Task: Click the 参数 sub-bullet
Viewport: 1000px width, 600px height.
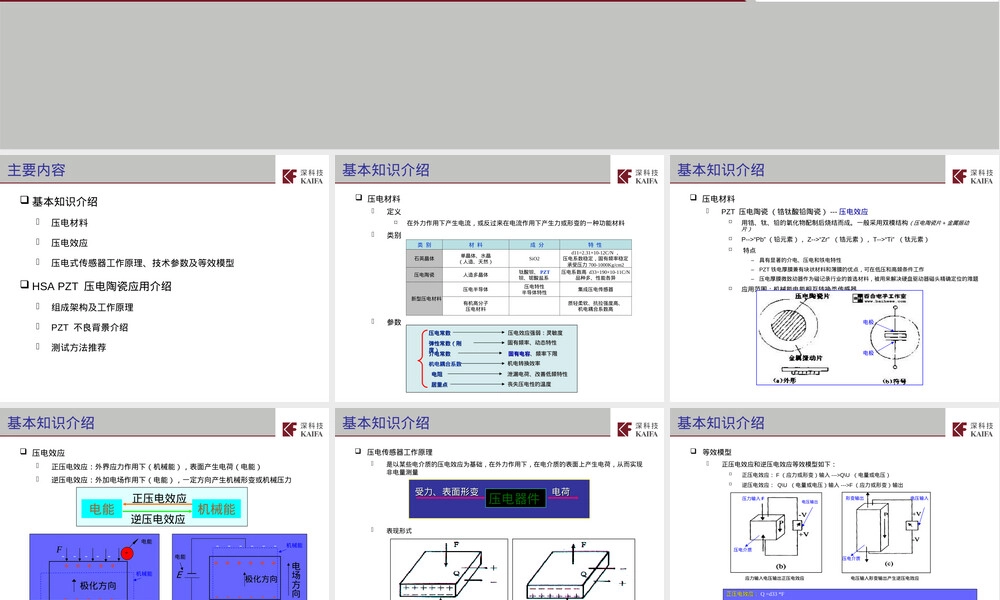Action: [x=393, y=322]
